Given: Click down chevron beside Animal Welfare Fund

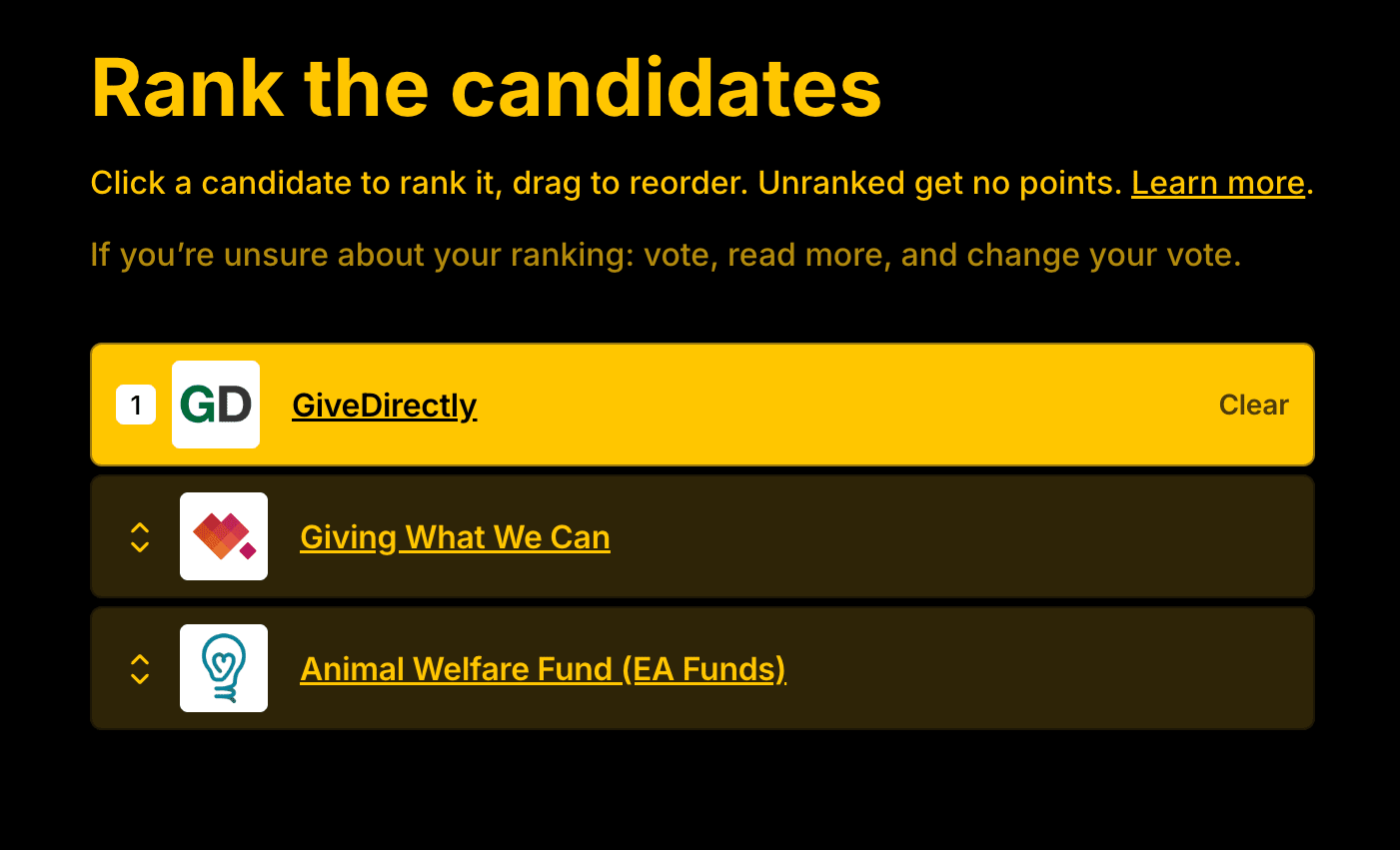Looking at the screenshot, I should pos(140,678).
